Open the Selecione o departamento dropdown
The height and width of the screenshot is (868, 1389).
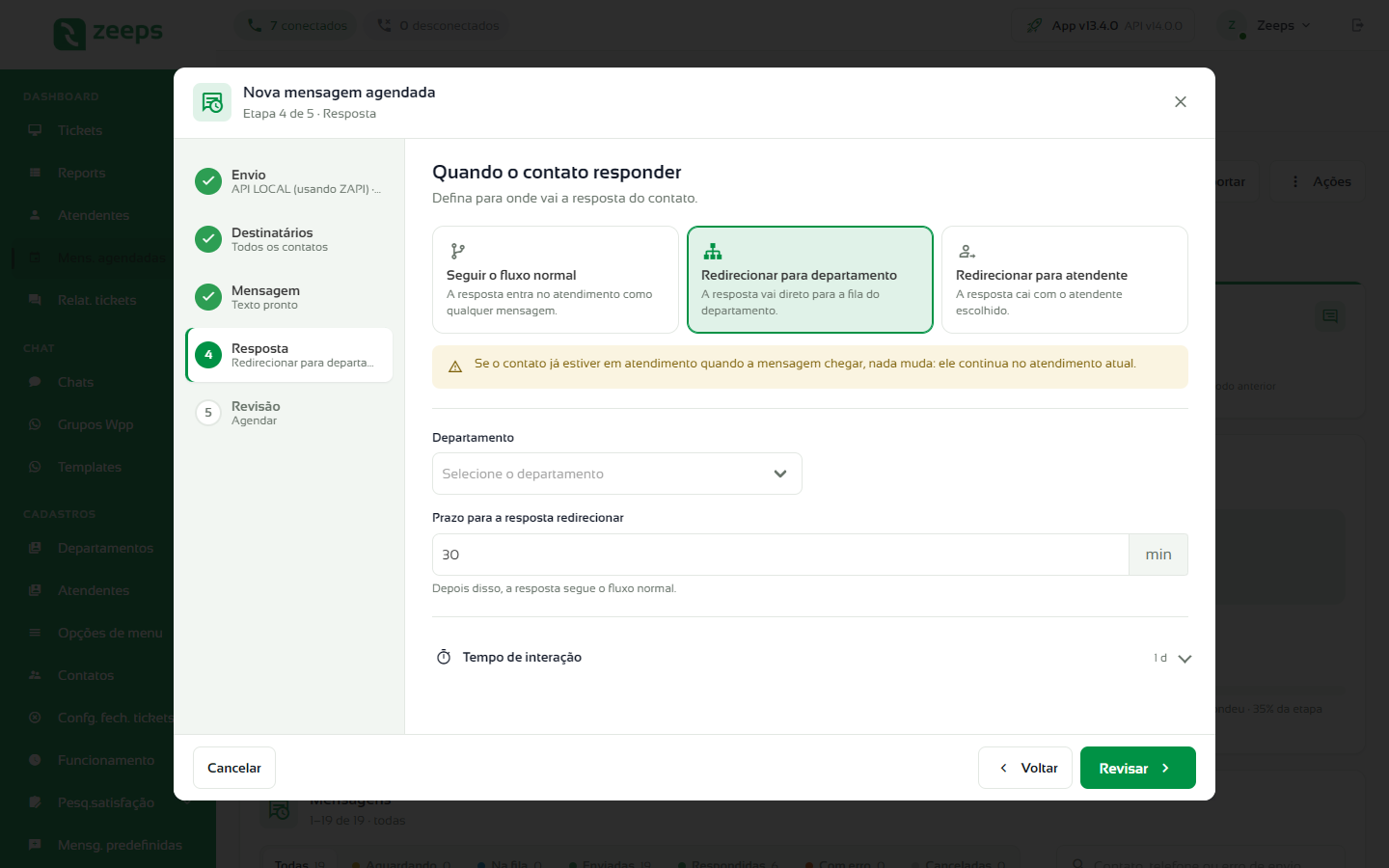click(x=617, y=474)
